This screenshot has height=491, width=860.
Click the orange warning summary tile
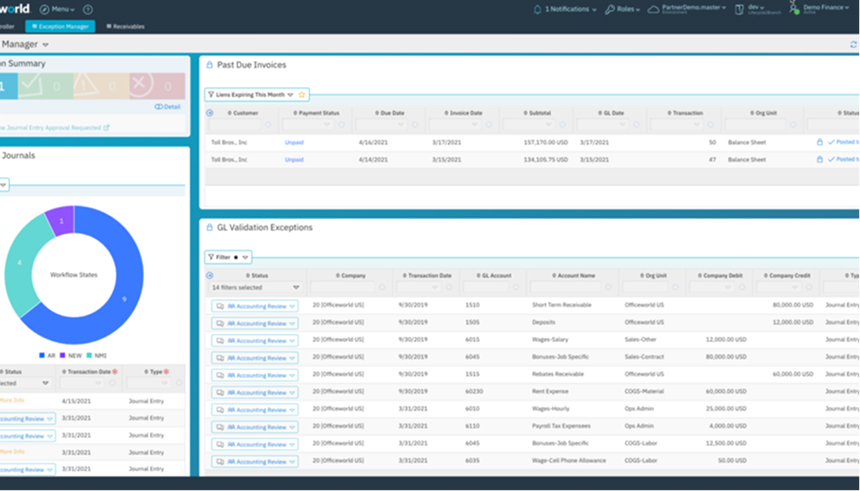(101, 86)
